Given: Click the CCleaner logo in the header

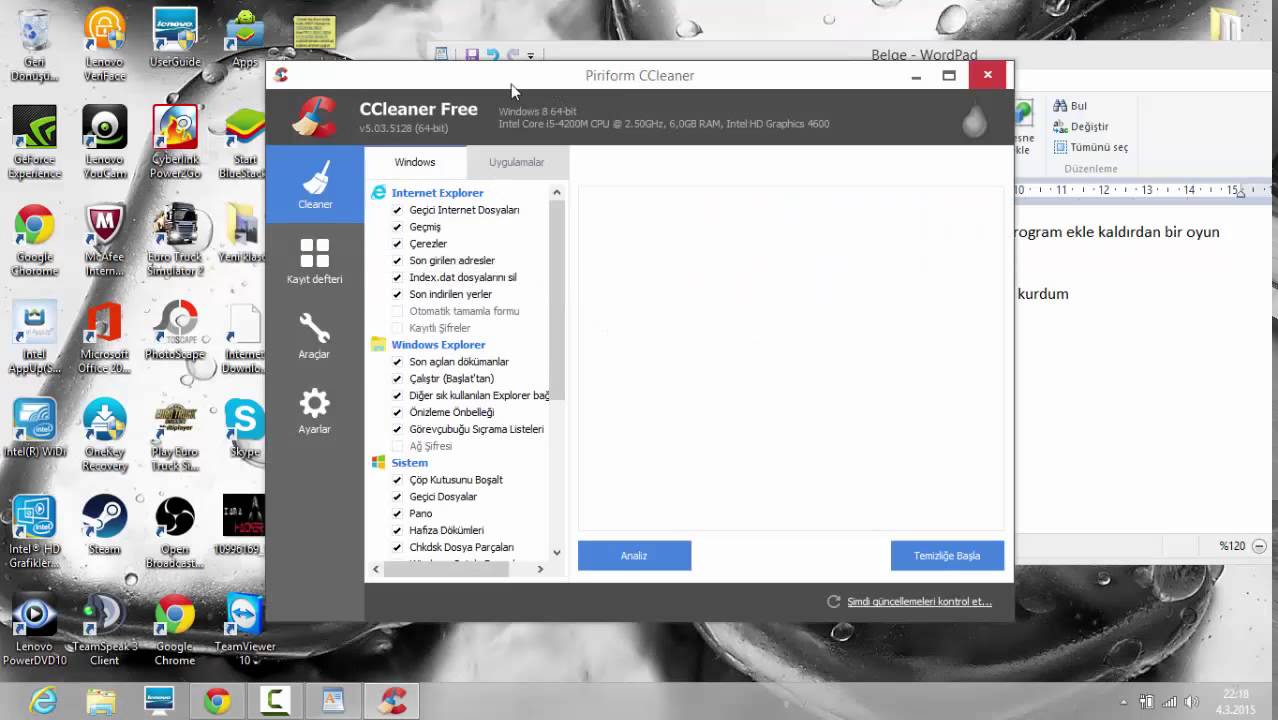Looking at the screenshot, I should coord(314,116).
